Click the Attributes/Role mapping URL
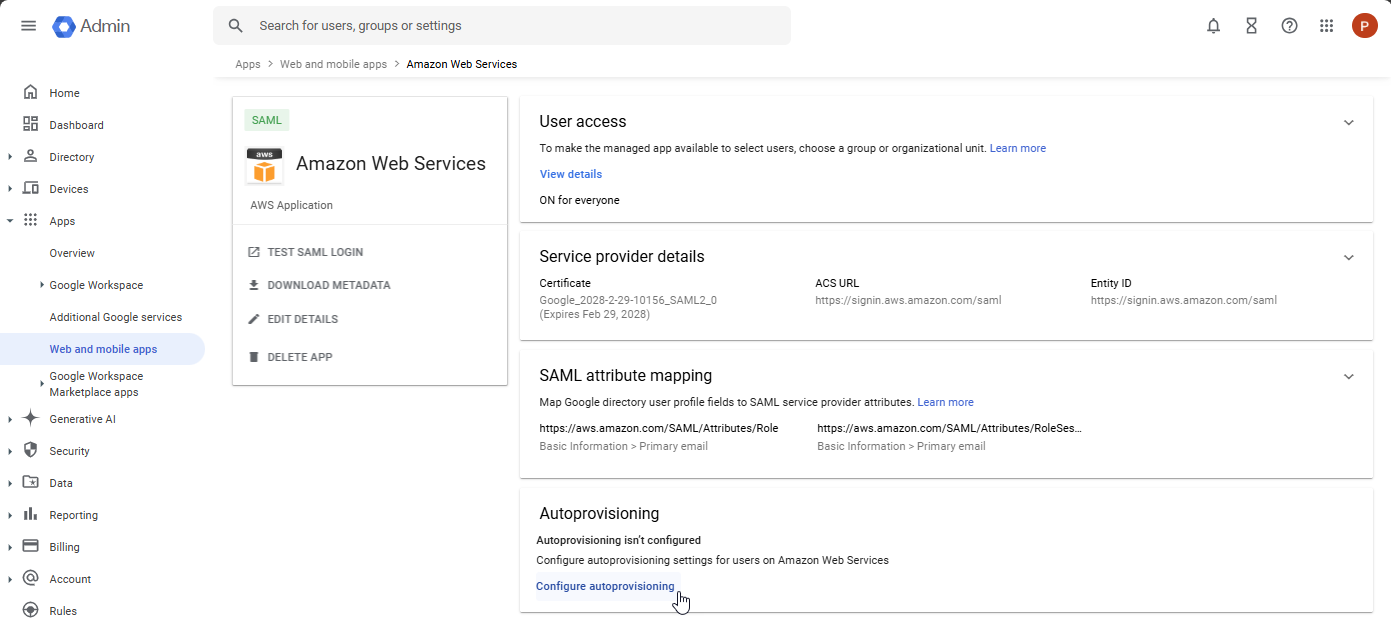Viewport: 1391px width, 623px height. tap(659, 428)
